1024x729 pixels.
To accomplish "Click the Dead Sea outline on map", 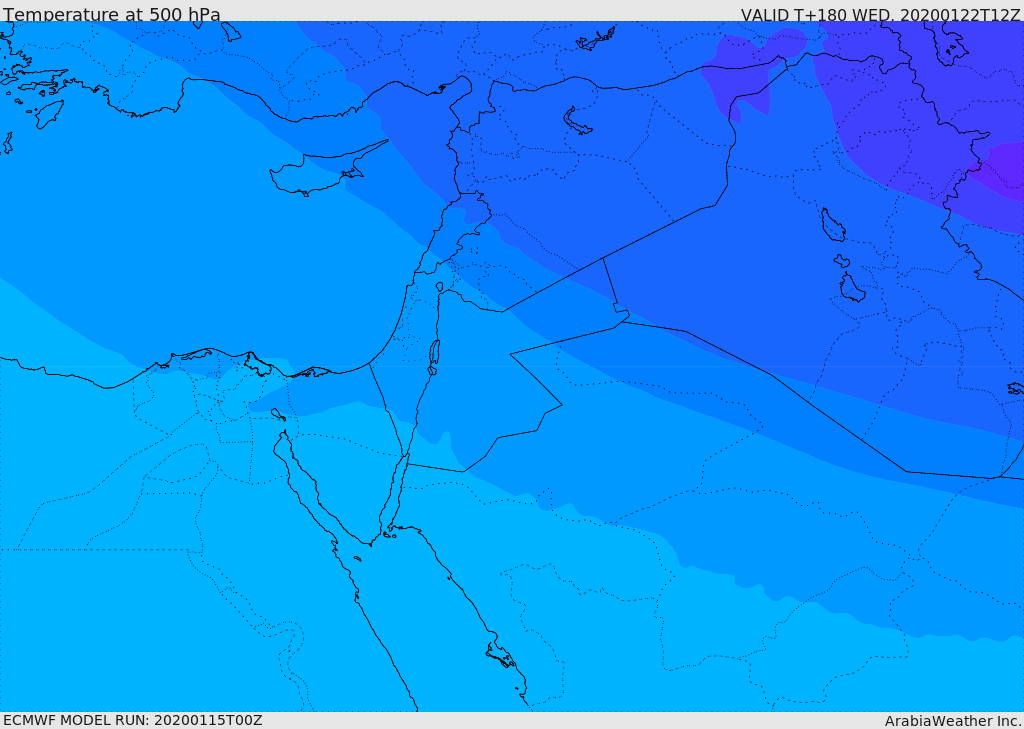I will (434, 356).
